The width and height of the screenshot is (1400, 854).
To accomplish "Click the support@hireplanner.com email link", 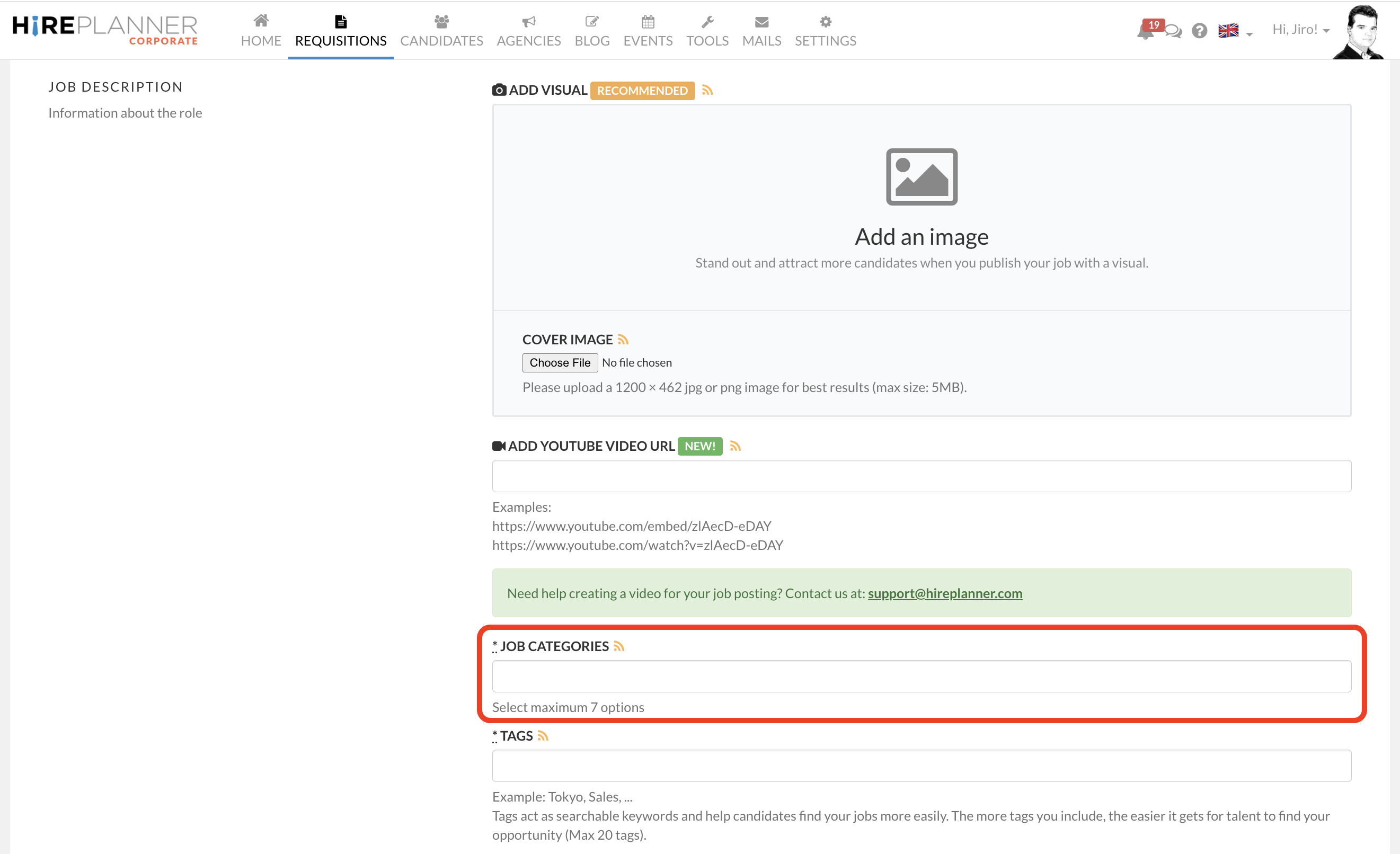I will [945, 593].
